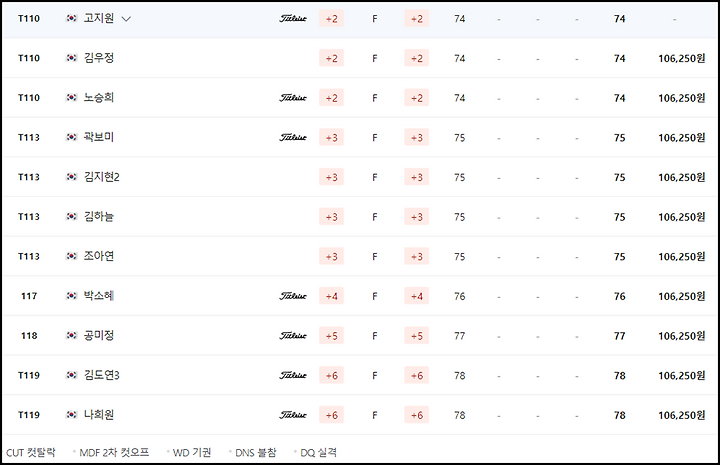Click the MDF 2차 컷오프 legend label

[114, 453]
